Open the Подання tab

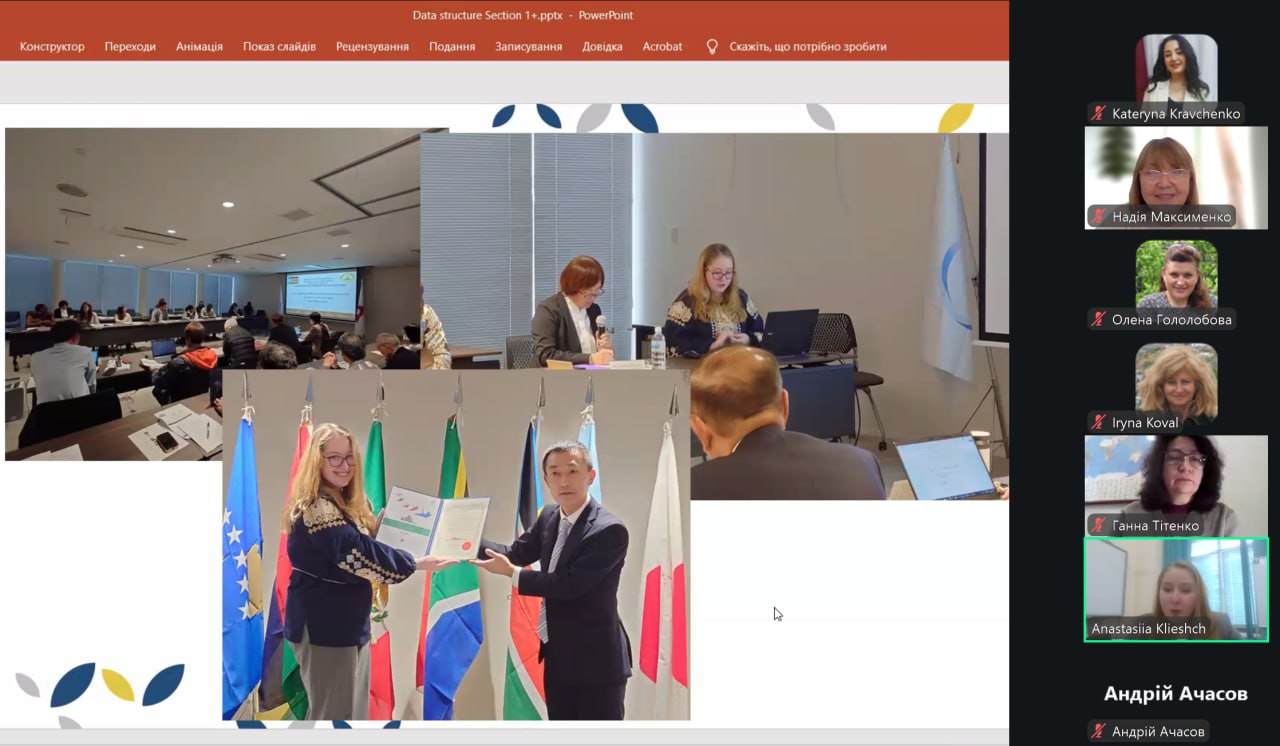point(452,46)
